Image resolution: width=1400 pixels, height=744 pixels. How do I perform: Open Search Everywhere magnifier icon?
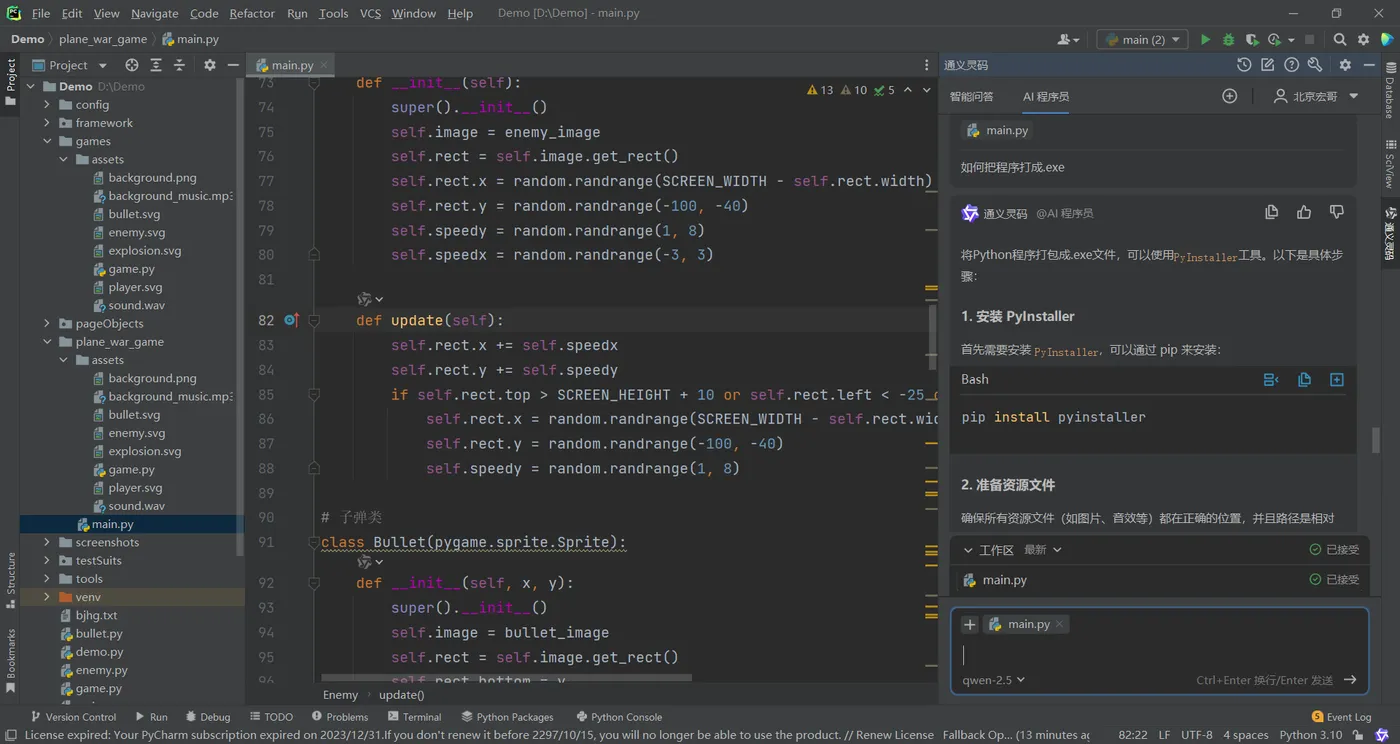1340,40
